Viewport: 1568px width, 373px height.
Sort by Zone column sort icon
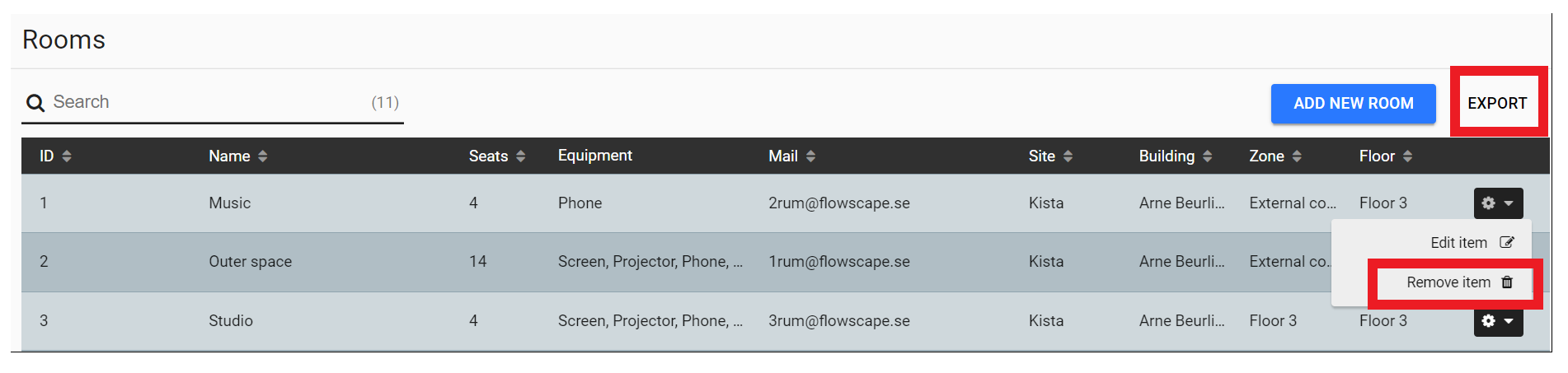pos(1297,156)
